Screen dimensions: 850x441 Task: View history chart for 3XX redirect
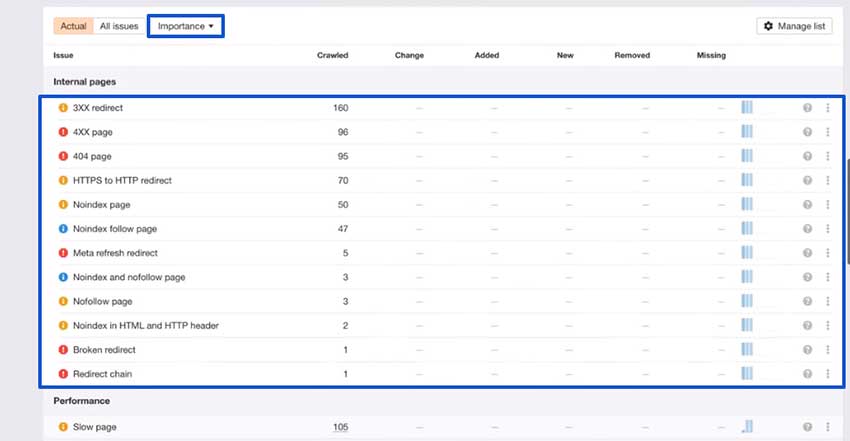click(x=747, y=107)
